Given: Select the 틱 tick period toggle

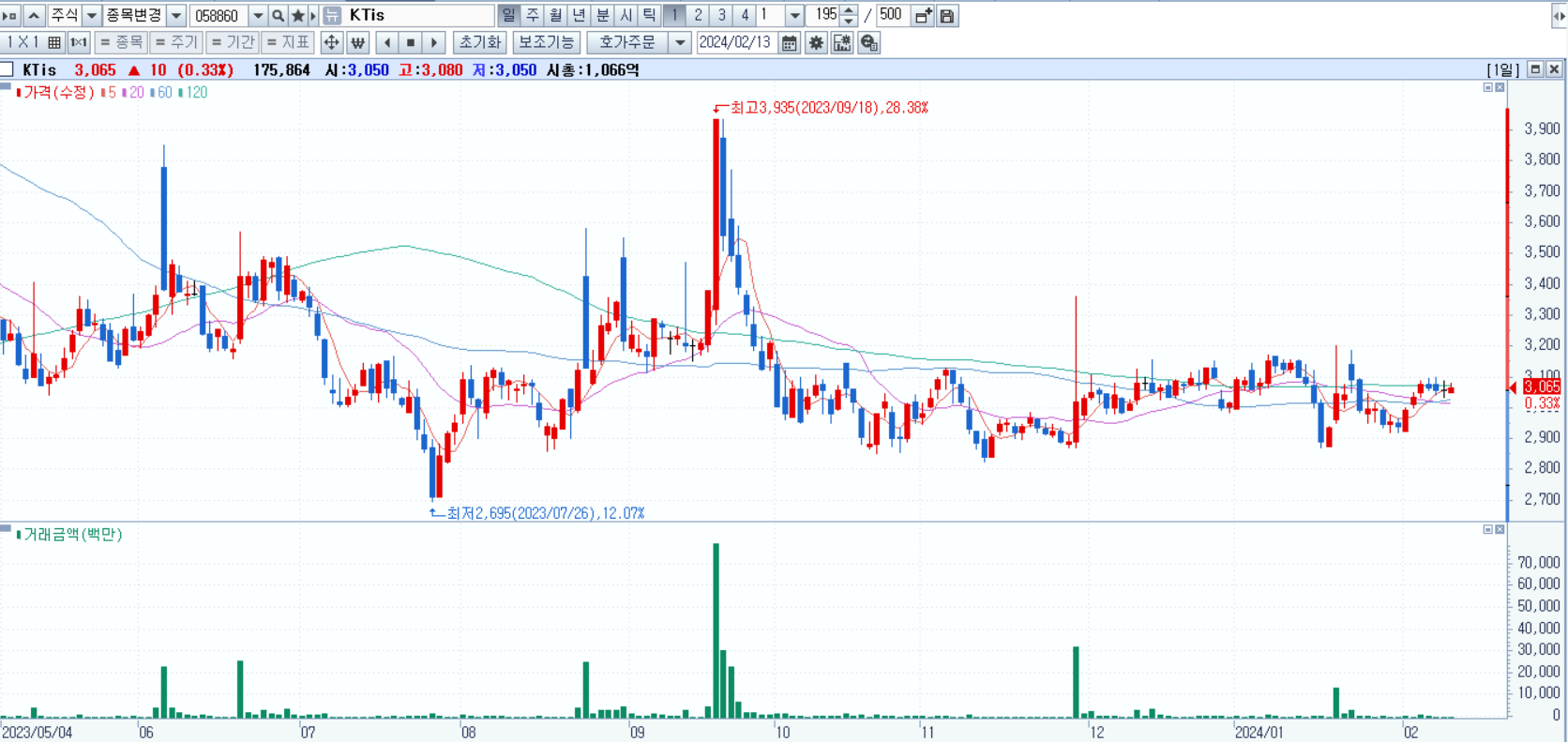Looking at the screenshot, I should 650,16.
